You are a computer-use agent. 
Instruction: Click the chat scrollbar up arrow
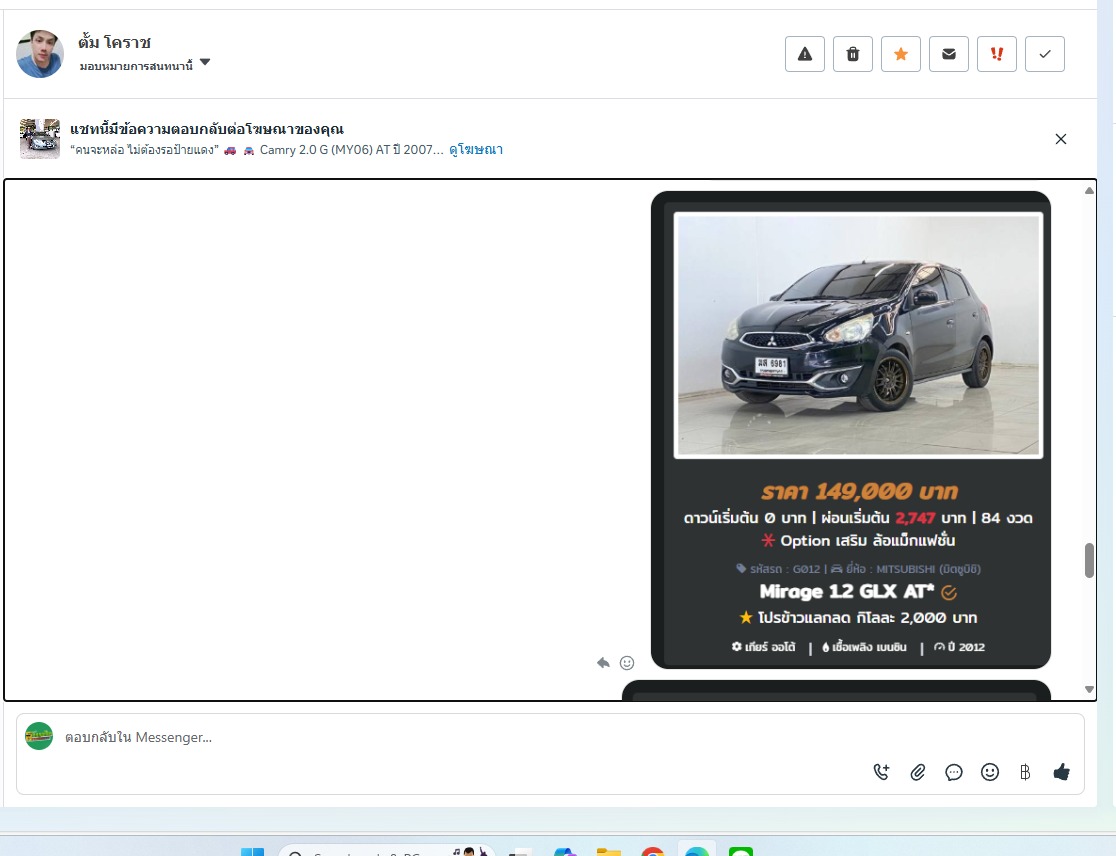(x=1089, y=191)
